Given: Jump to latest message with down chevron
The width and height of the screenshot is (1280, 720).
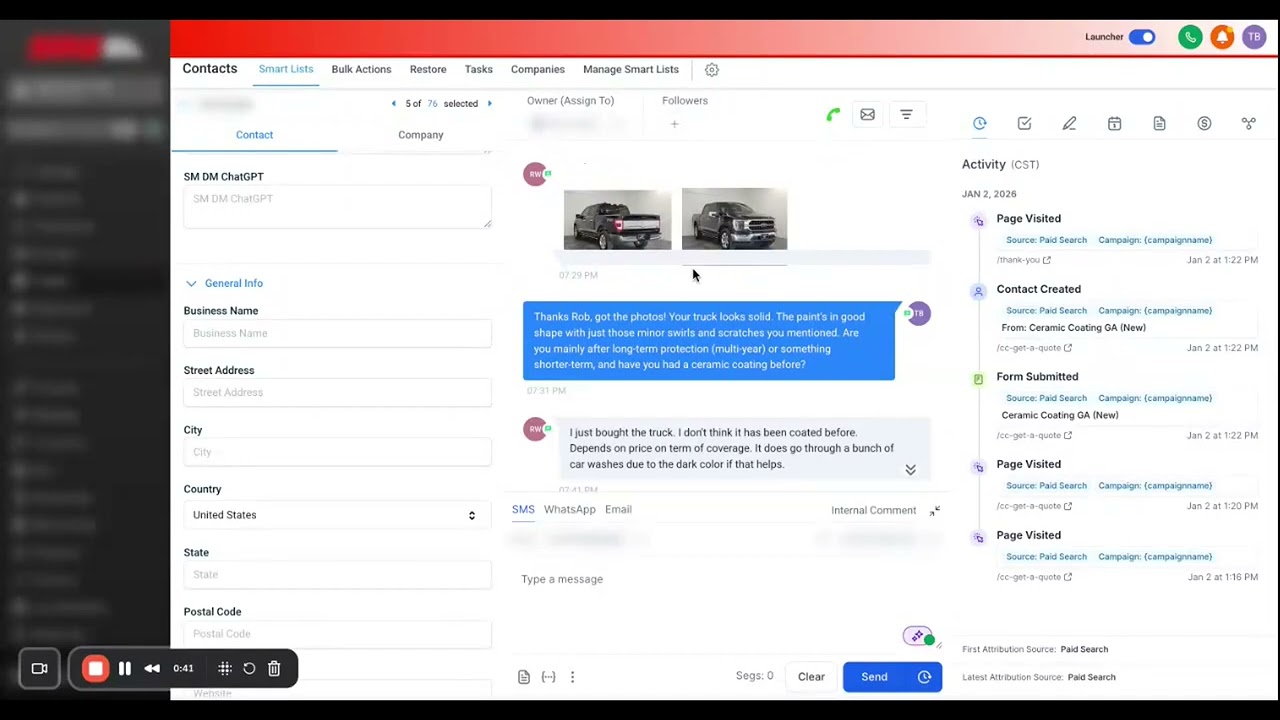Looking at the screenshot, I should tap(910, 470).
